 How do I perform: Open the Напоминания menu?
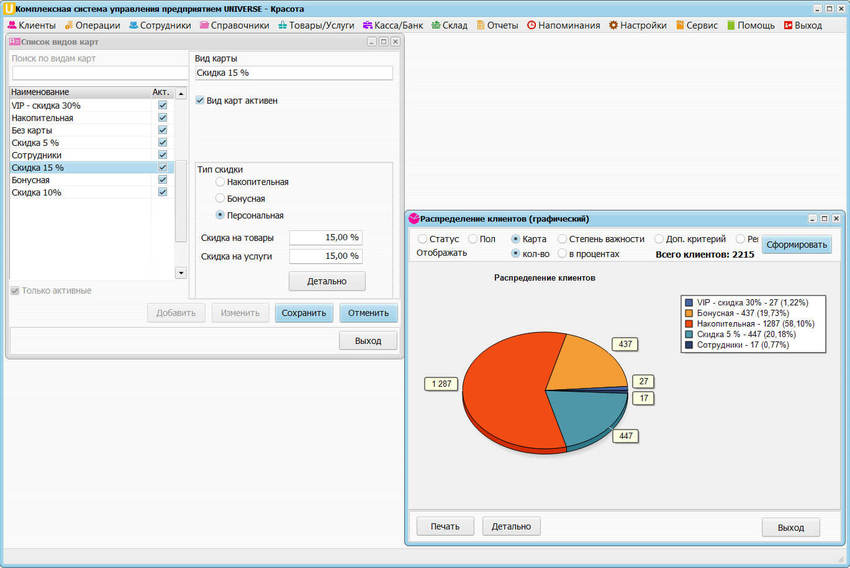click(x=563, y=25)
